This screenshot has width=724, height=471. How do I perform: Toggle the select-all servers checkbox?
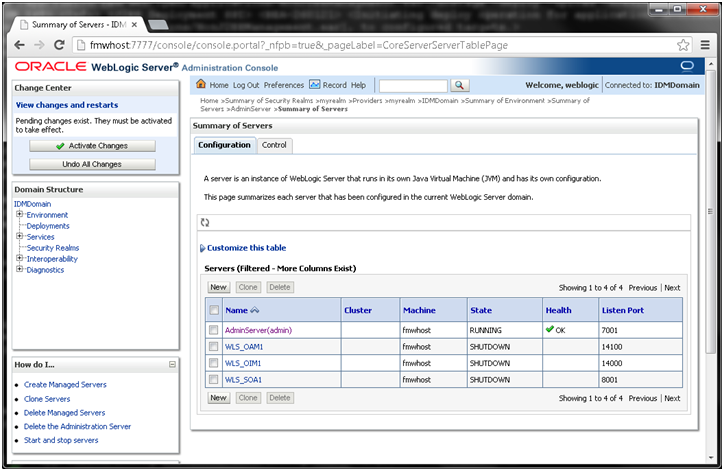point(214,310)
